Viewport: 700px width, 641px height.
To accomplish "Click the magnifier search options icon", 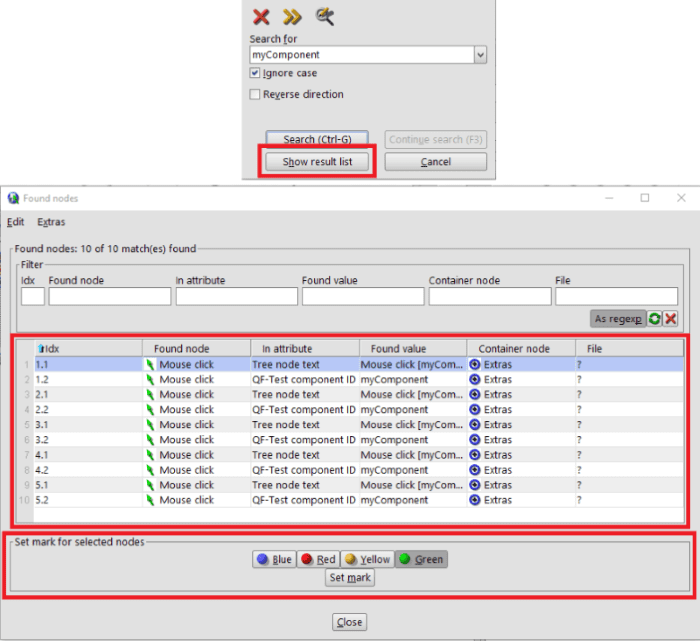I will pos(325,17).
